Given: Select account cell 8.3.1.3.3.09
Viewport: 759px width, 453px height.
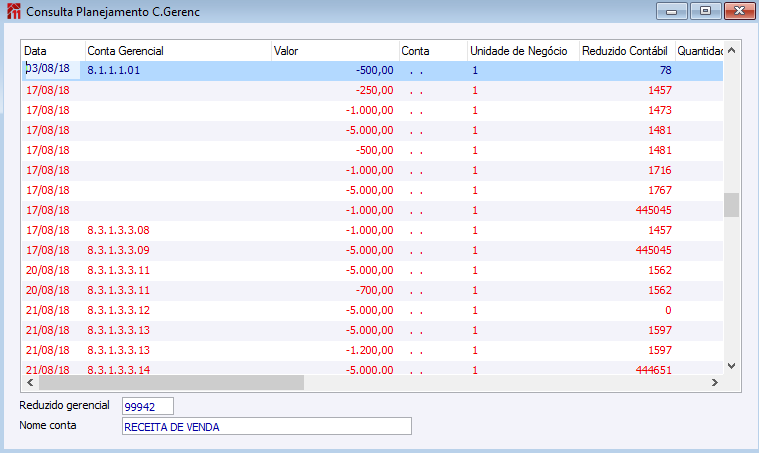Looking at the screenshot, I should (x=119, y=250).
